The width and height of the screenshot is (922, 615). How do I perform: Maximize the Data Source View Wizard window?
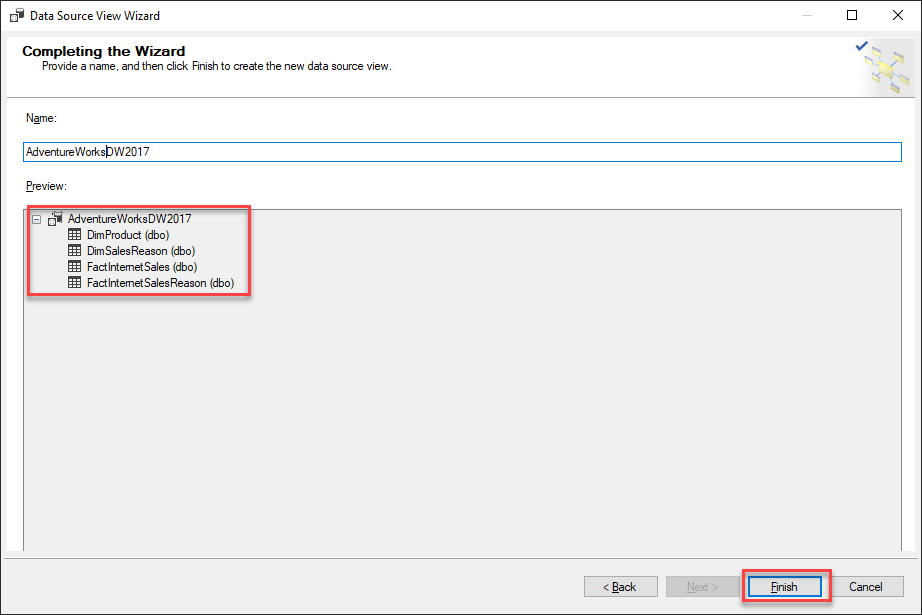[x=851, y=15]
